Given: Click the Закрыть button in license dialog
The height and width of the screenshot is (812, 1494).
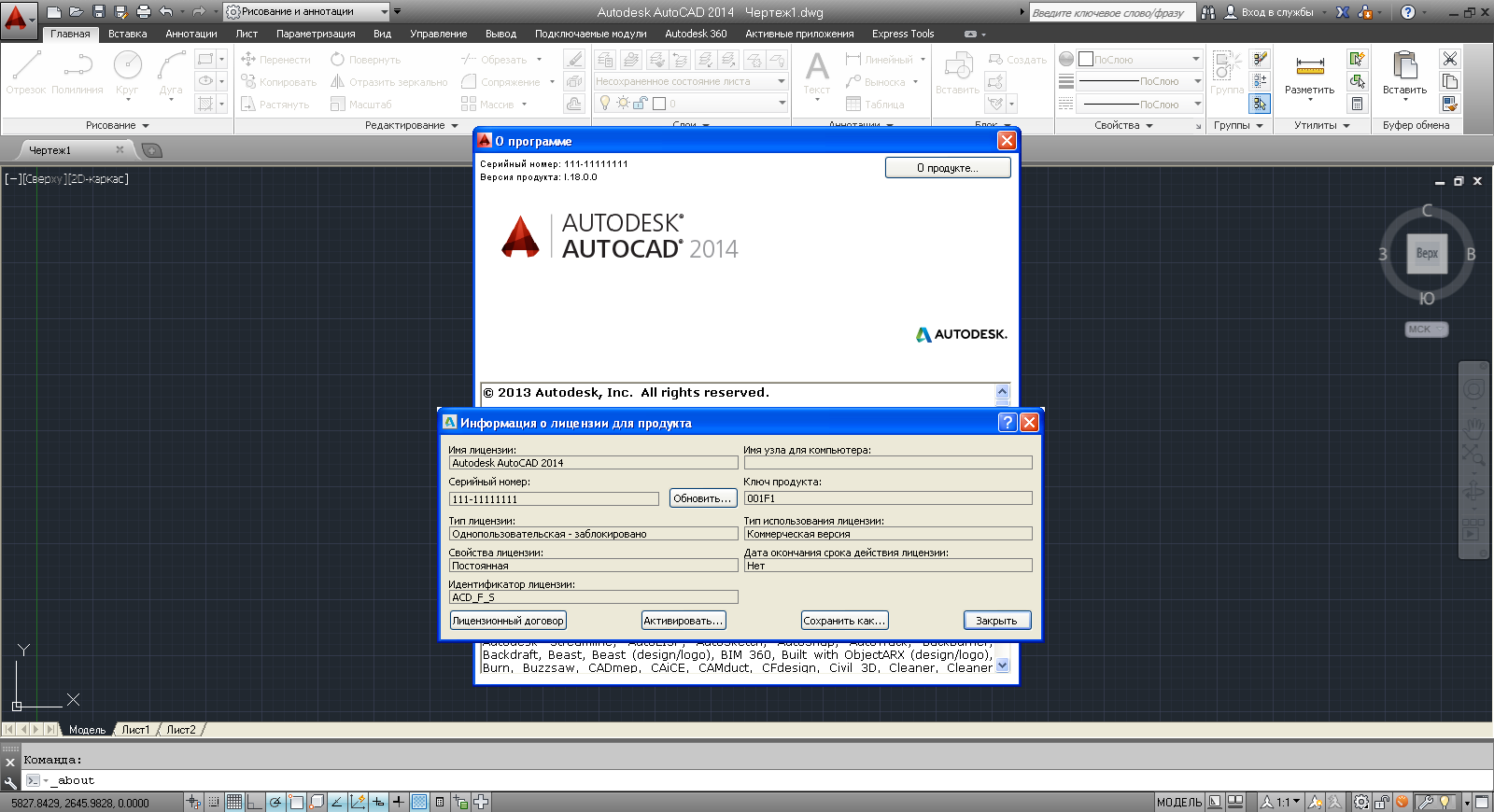Looking at the screenshot, I should pos(996,621).
